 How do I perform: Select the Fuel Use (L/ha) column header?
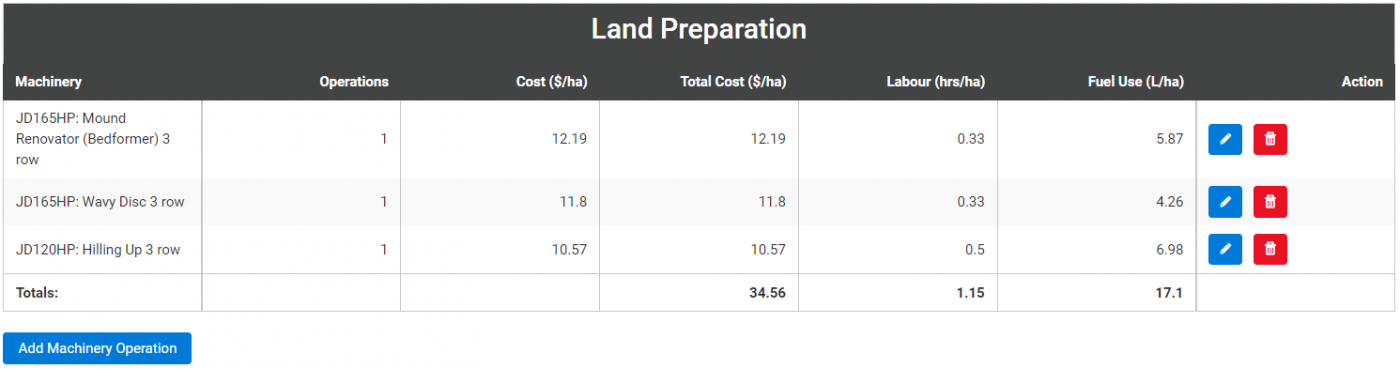coord(1136,82)
